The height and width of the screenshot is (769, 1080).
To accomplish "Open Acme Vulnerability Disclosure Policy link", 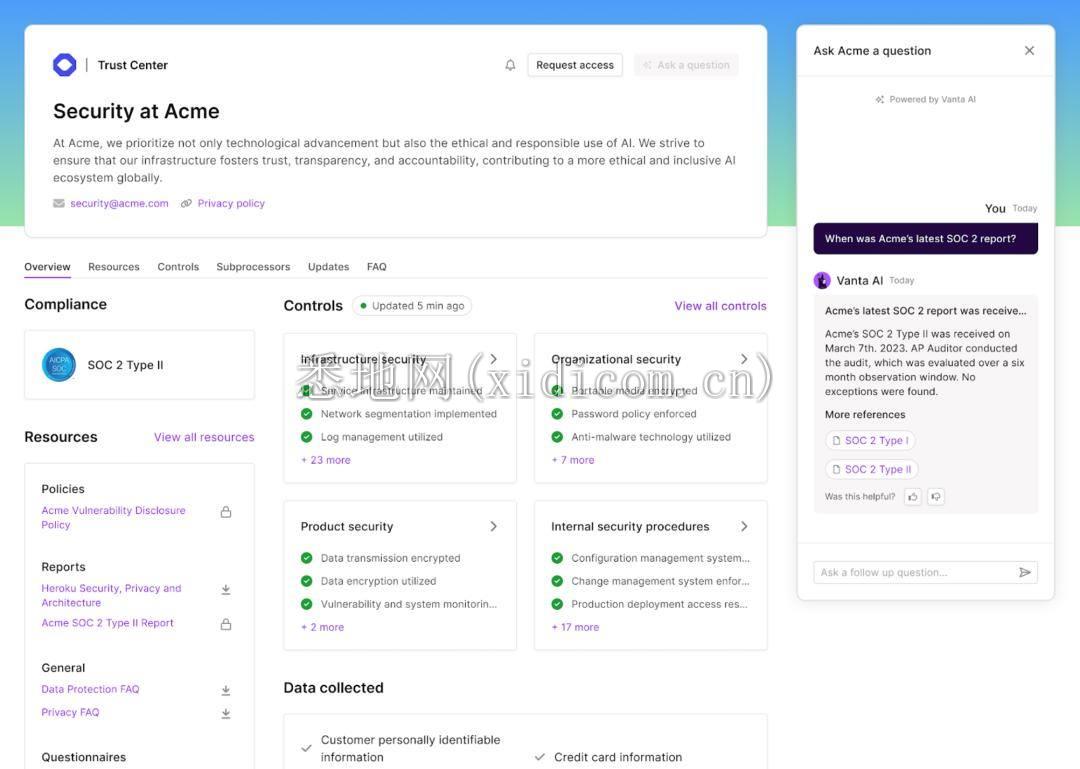I will click(113, 517).
